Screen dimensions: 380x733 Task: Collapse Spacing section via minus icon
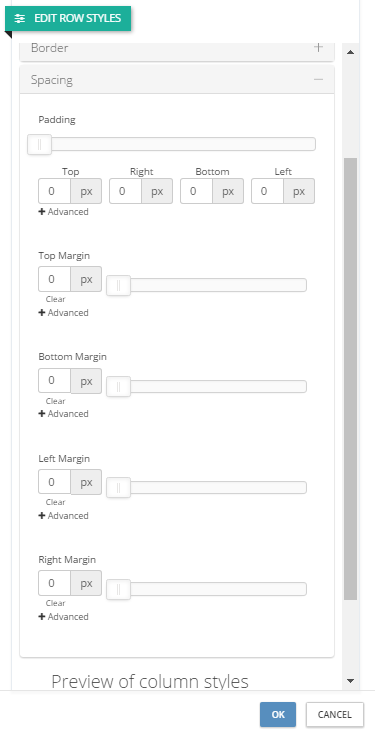[x=318, y=80]
